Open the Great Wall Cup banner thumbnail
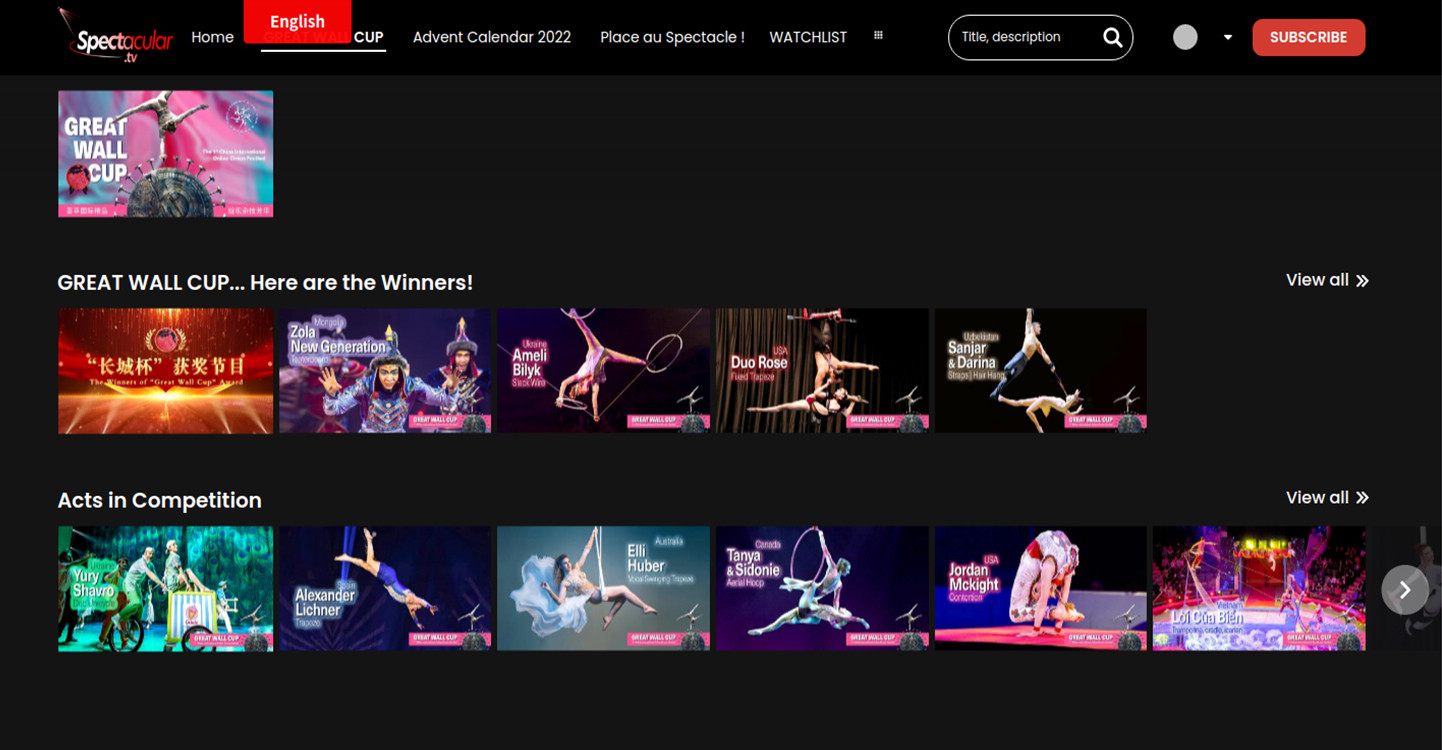Image resolution: width=1442 pixels, height=750 pixels. pos(165,154)
